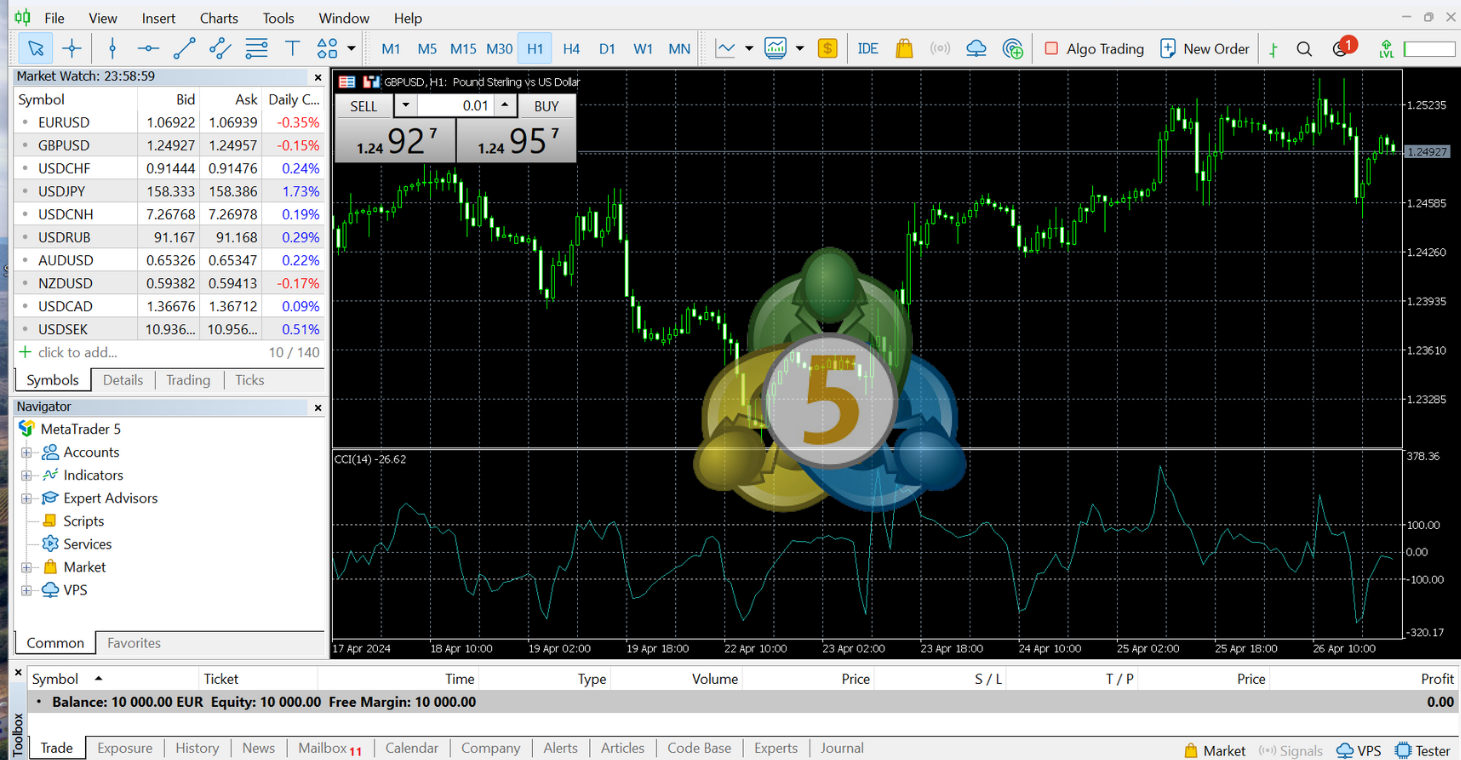
Task: Click the green price bar icon
Action: [x=1273, y=49]
